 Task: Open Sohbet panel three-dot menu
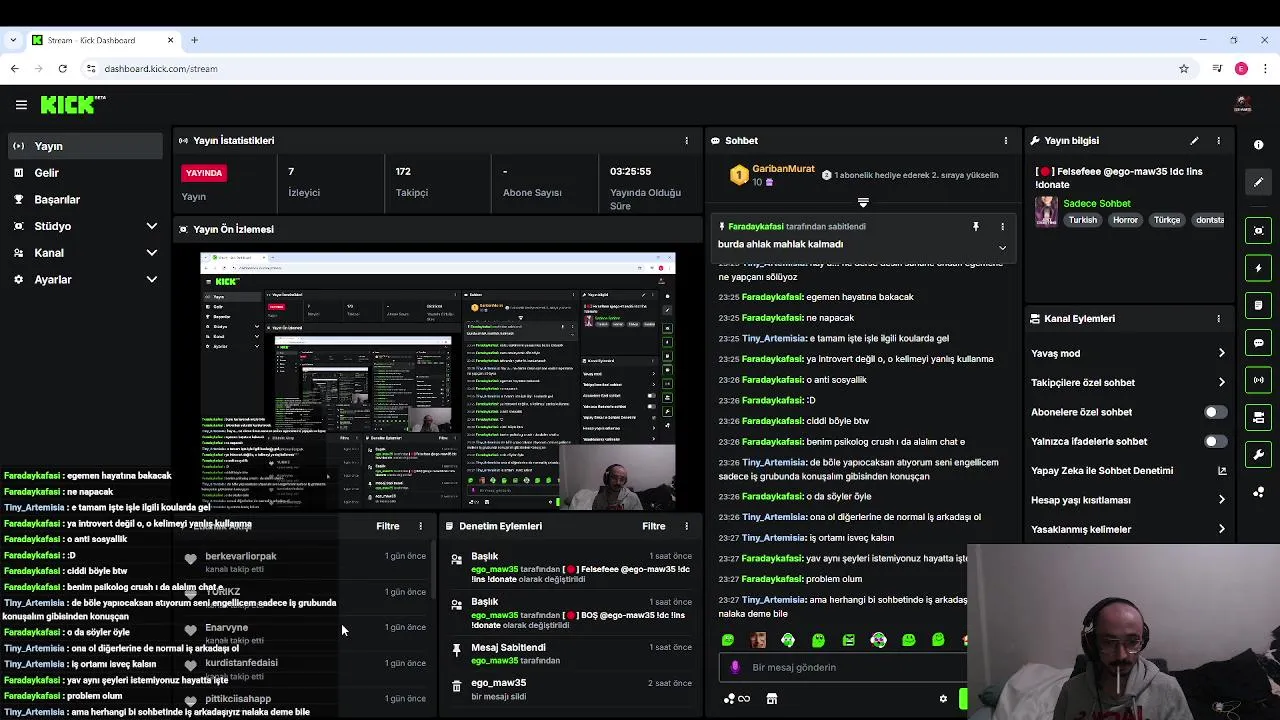(x=1006, y=141)
